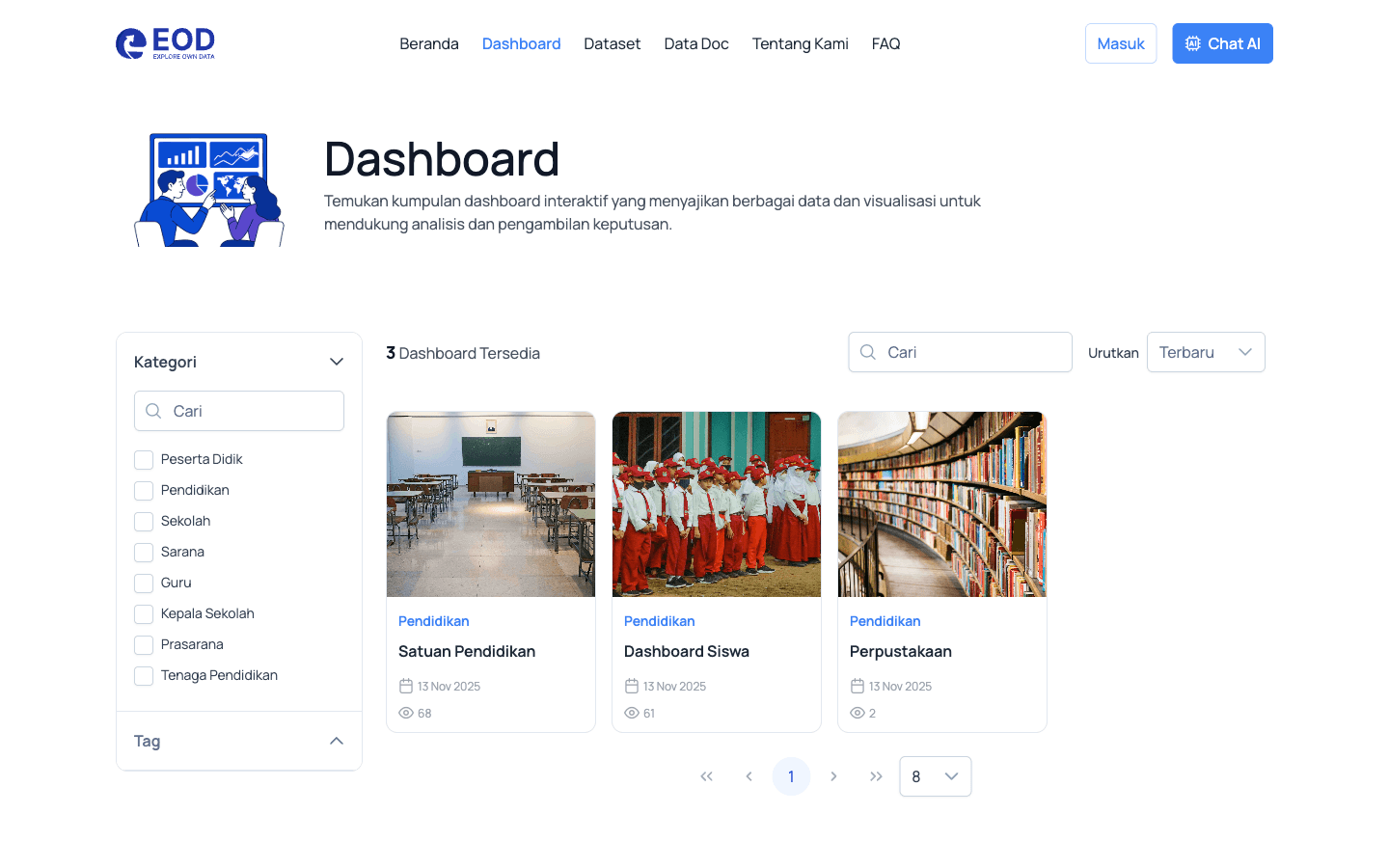Click the magnifier icon in the dashboard search box
Image resolution: width=1389 pixels, height=868 pixels.
click(x=868, y=352)
